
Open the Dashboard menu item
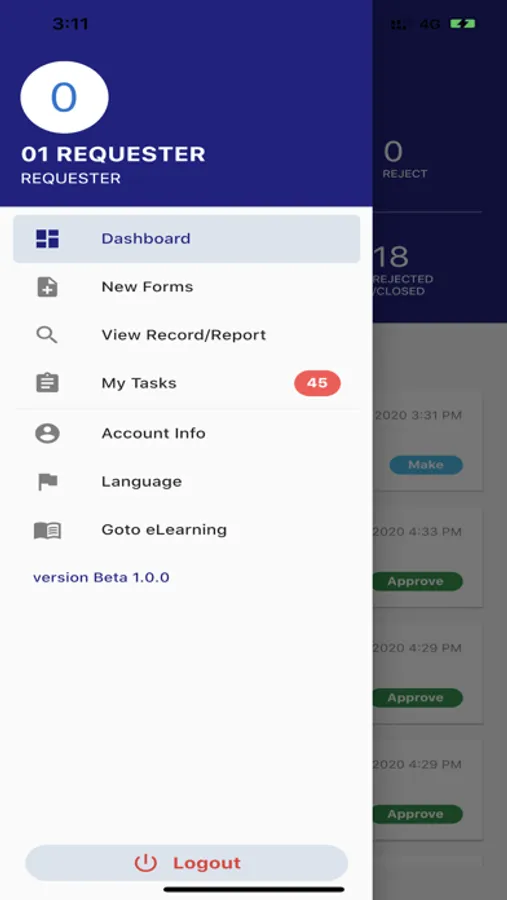click(187, 239)
